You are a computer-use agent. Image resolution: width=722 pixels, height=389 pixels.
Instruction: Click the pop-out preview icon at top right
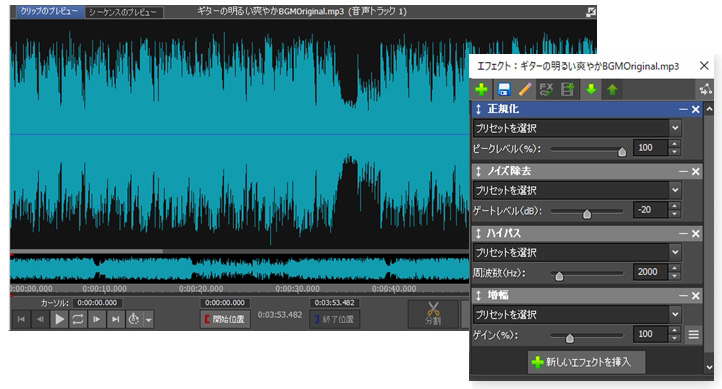(591, 12)
